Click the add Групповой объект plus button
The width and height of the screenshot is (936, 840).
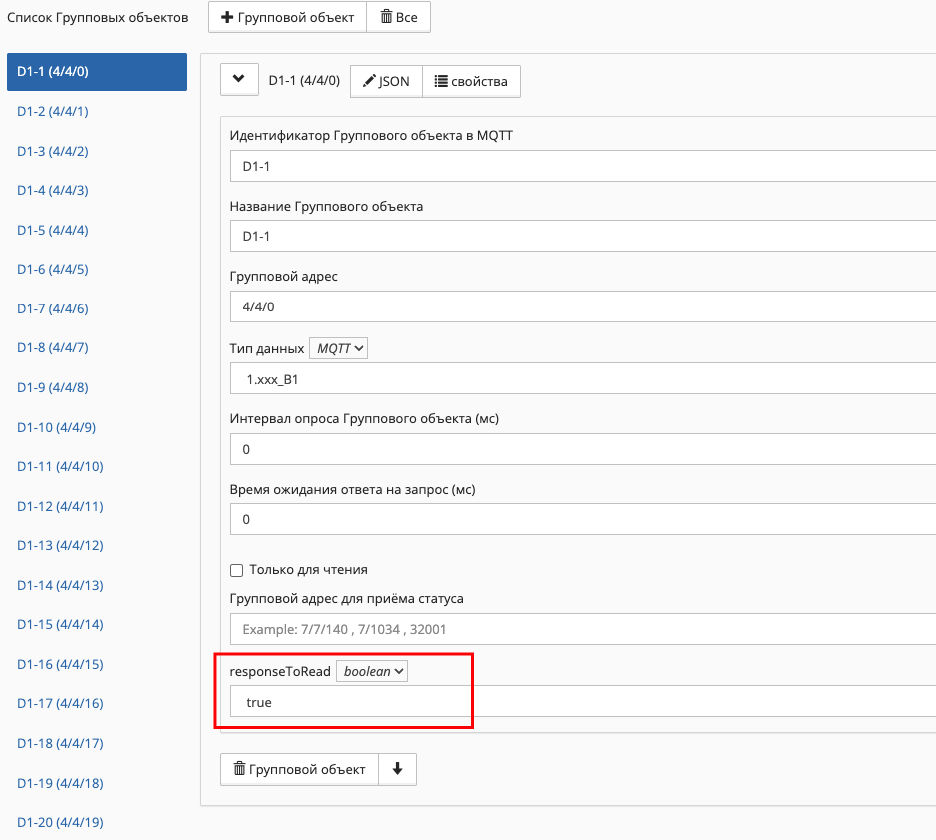287,18
